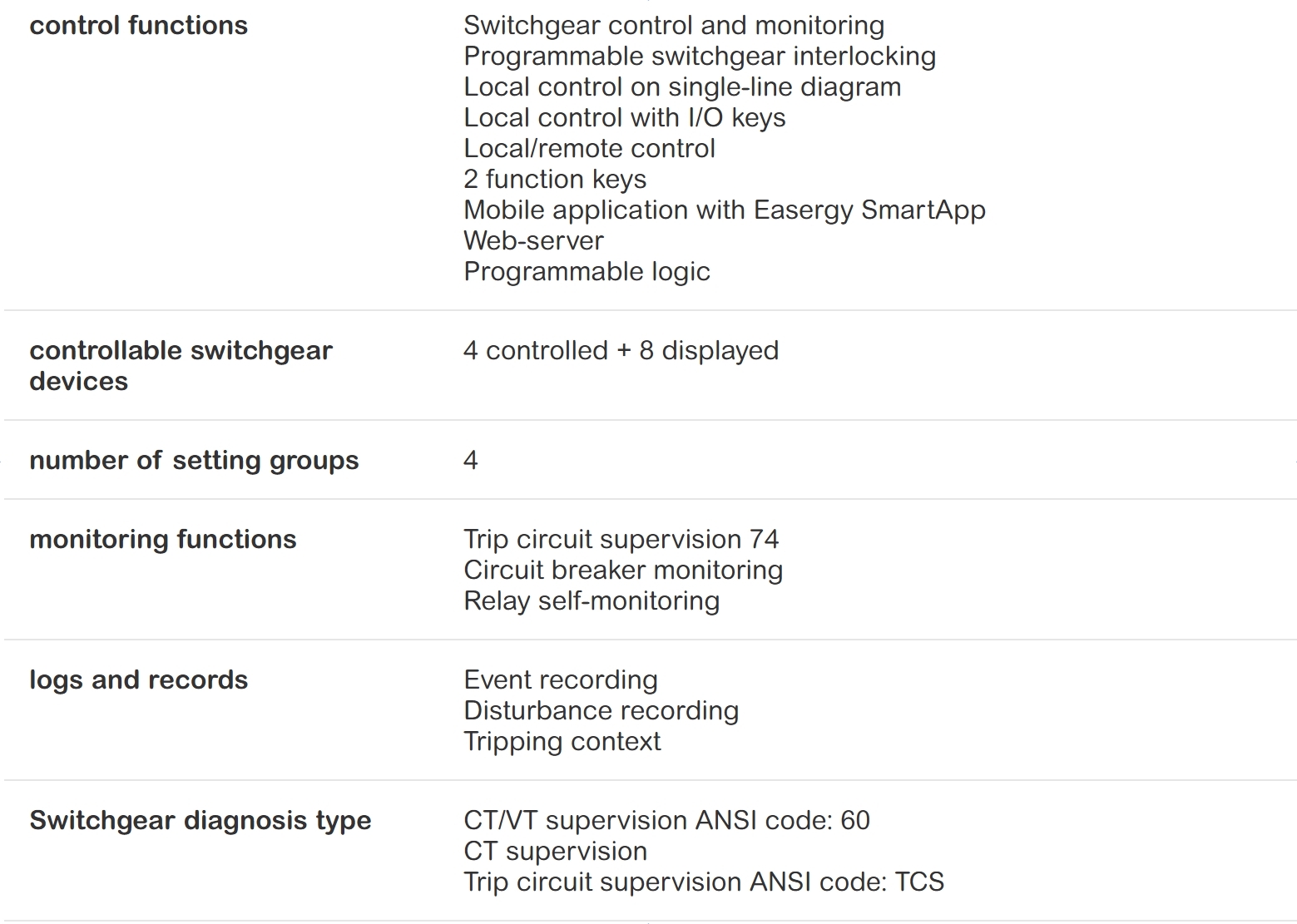Click the 'control functions' row label
This screenshot has width=1297, height=924.
click(138, 26)
